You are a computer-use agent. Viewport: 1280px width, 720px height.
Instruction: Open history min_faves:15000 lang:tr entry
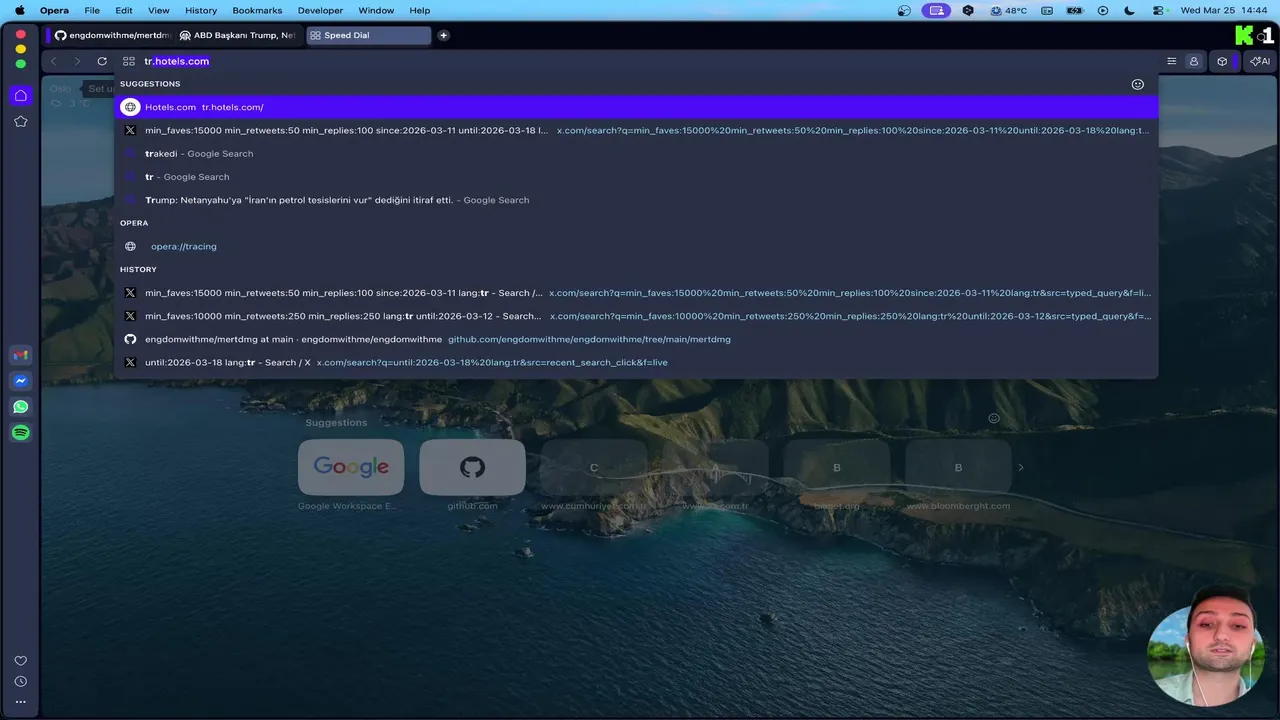click(636, 293)
